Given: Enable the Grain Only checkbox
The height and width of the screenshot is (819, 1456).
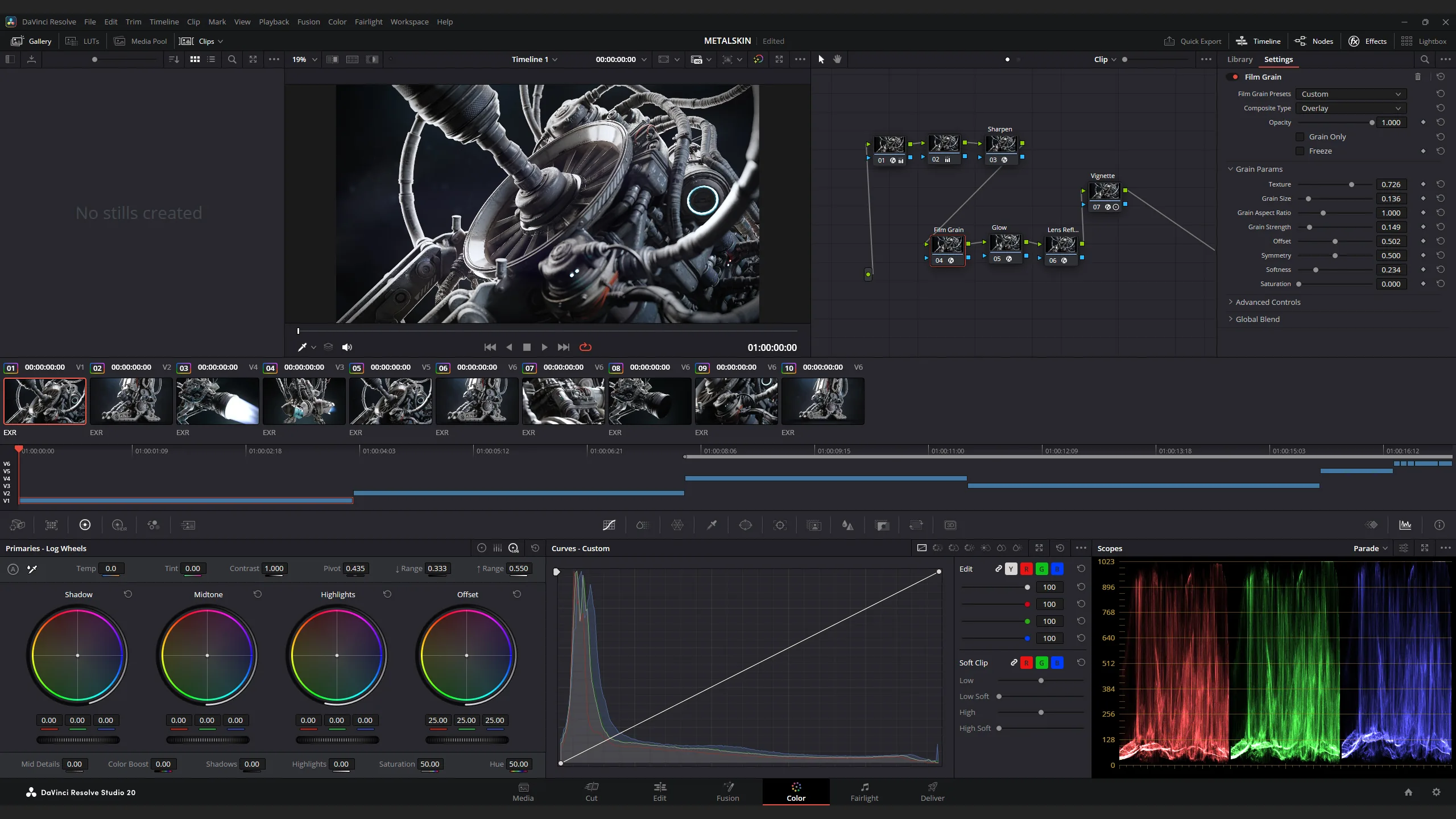Looking at the screenshot, I should click(x=1300, y=136).
